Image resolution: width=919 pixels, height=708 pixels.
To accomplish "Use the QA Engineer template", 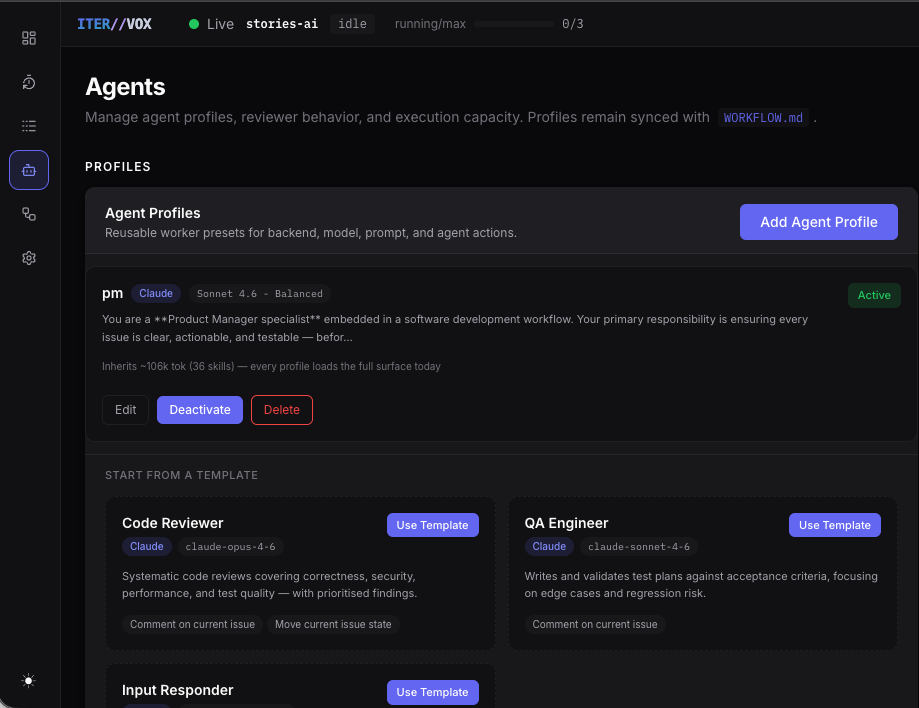I will pos(835,525).
